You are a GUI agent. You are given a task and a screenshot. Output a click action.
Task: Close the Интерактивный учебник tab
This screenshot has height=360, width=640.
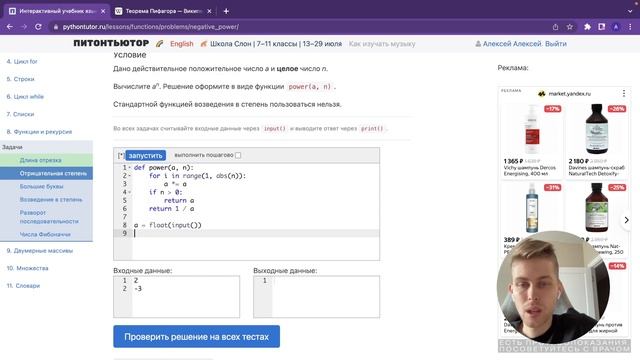[x=103, y=11]
